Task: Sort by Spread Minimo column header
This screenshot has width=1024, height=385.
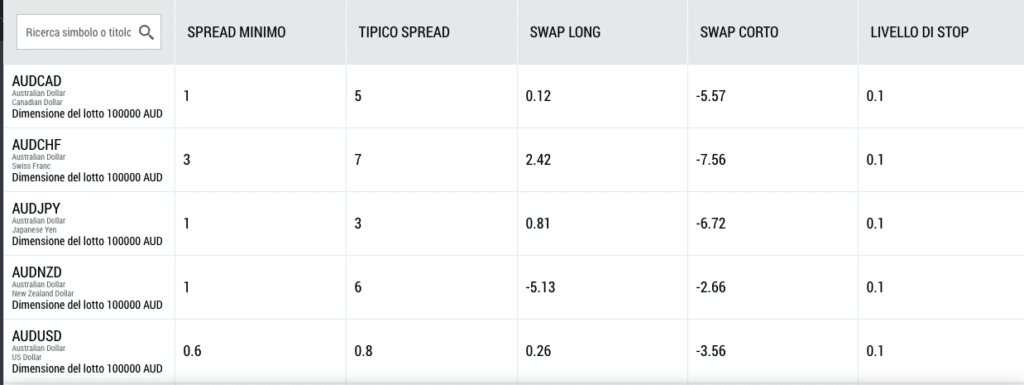Action: click(x=236, y=32)
